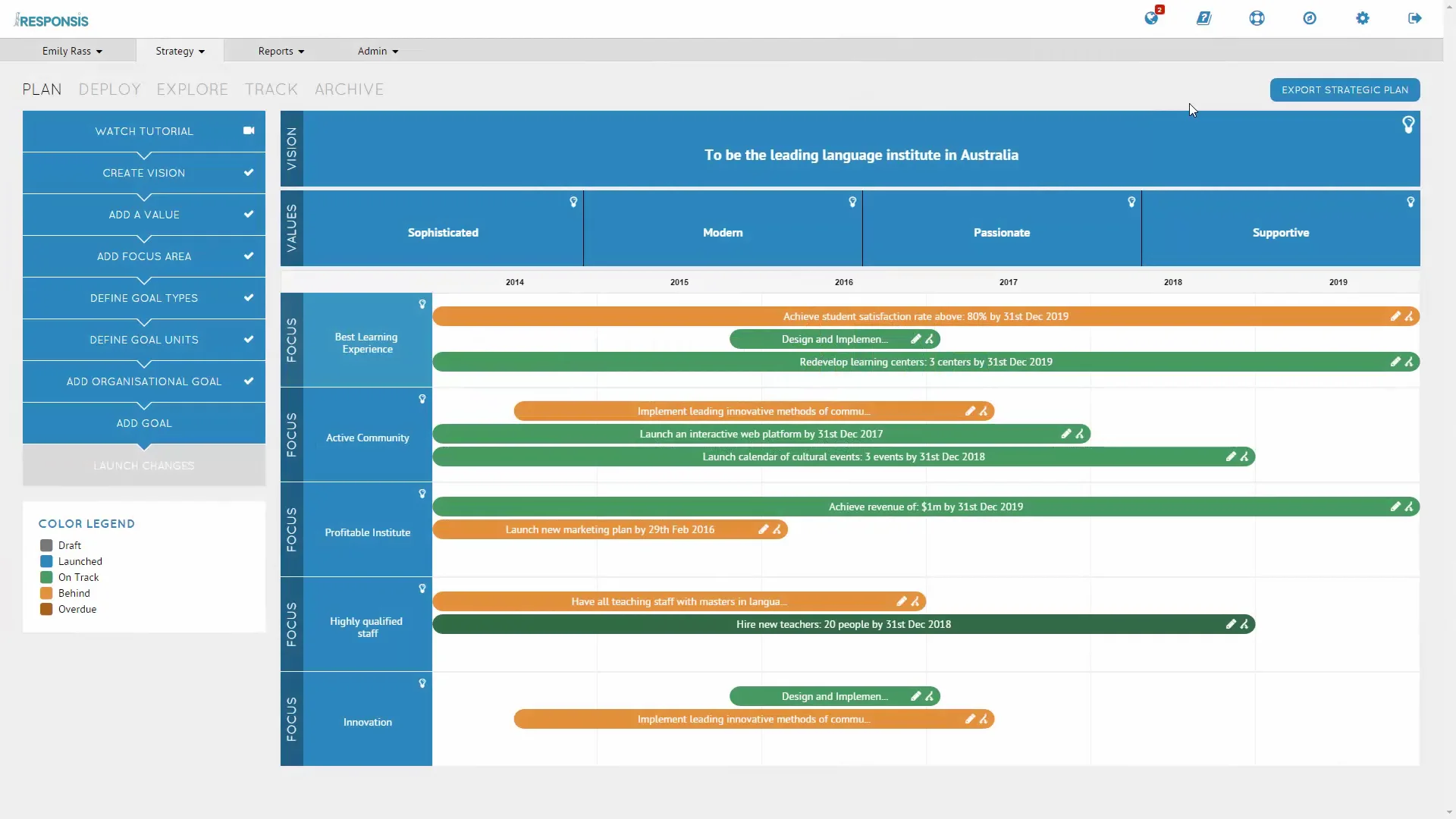Click Define Goal Types step
The height and width of the screenshot is (819, 1456).
coord(144,298)
